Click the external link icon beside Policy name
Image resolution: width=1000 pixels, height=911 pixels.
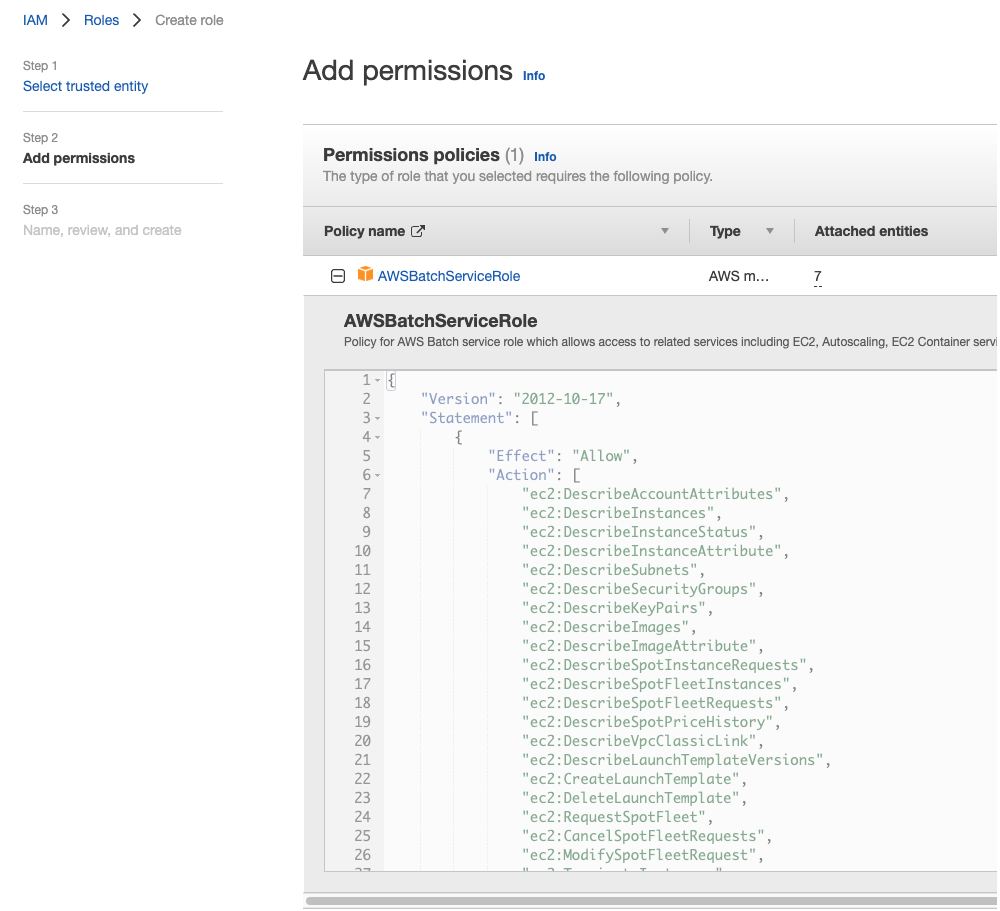click(x=418, y=232)
